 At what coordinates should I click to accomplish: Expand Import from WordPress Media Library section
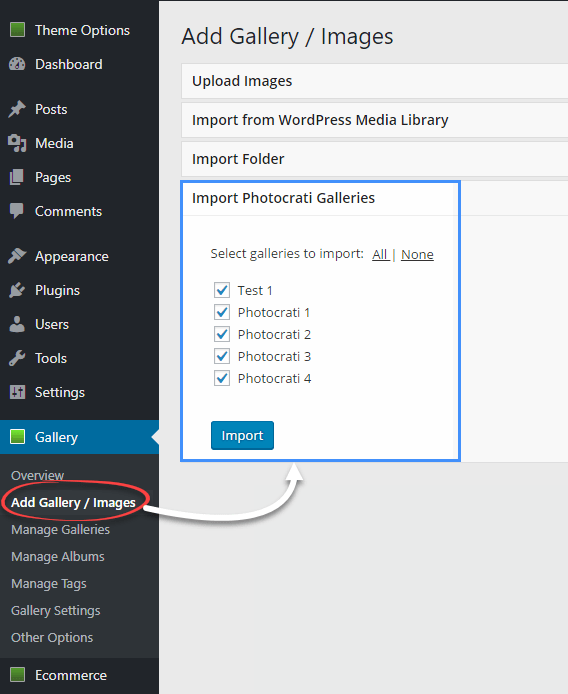click(x=375, y=120)
